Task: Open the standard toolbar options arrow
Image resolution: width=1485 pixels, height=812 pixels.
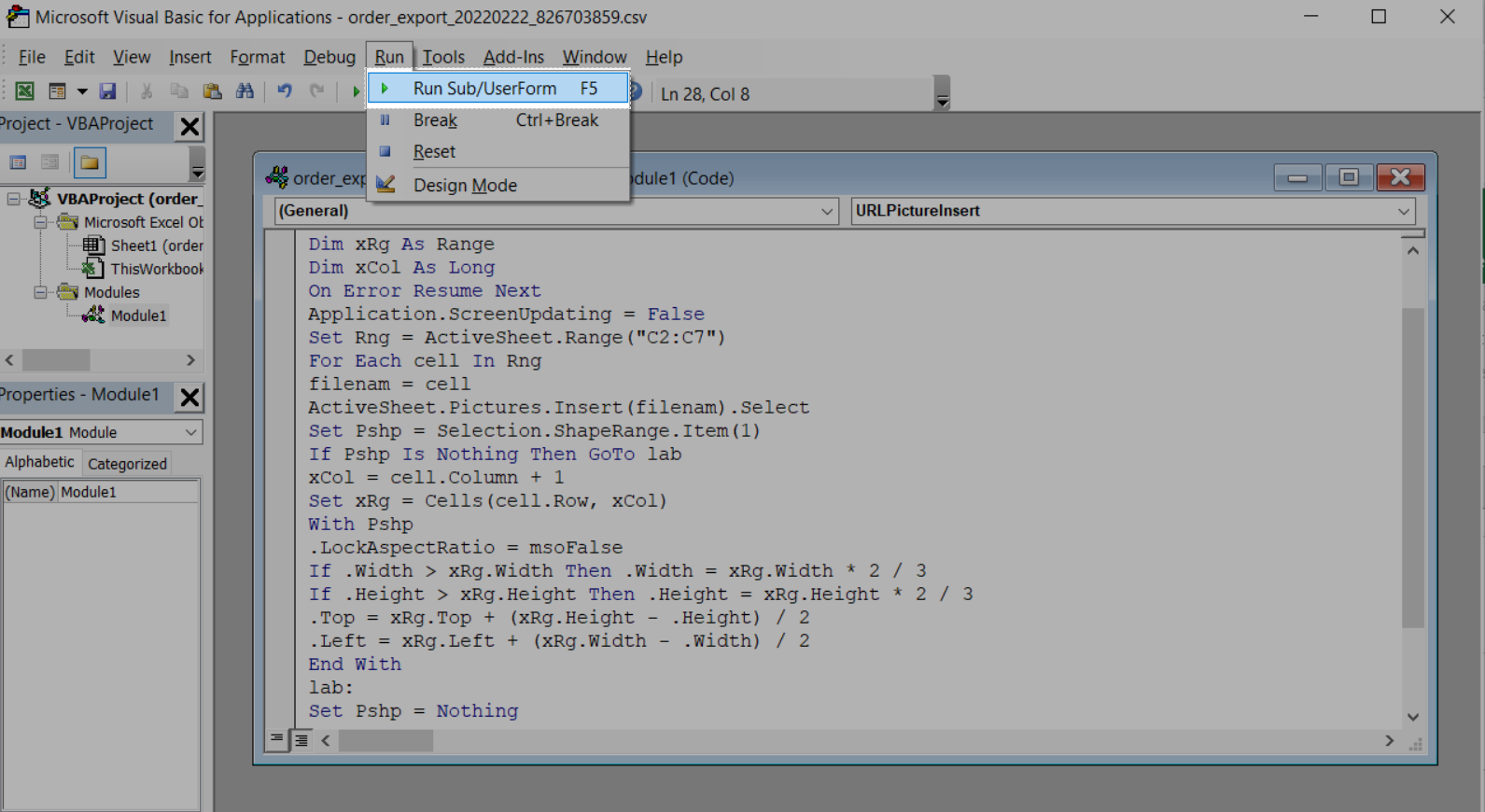Action: point(943,93)
